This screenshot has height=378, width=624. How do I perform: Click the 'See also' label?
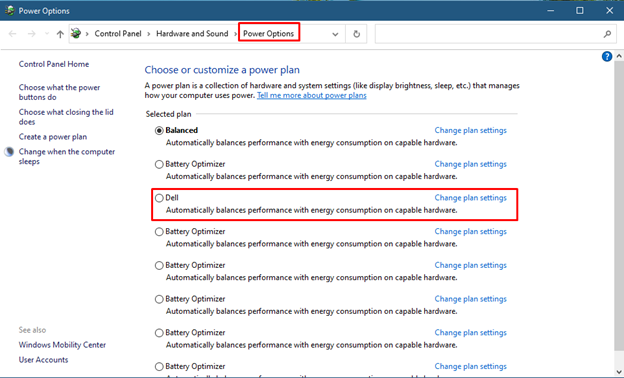pyautogui.click(x=32, y=330)
